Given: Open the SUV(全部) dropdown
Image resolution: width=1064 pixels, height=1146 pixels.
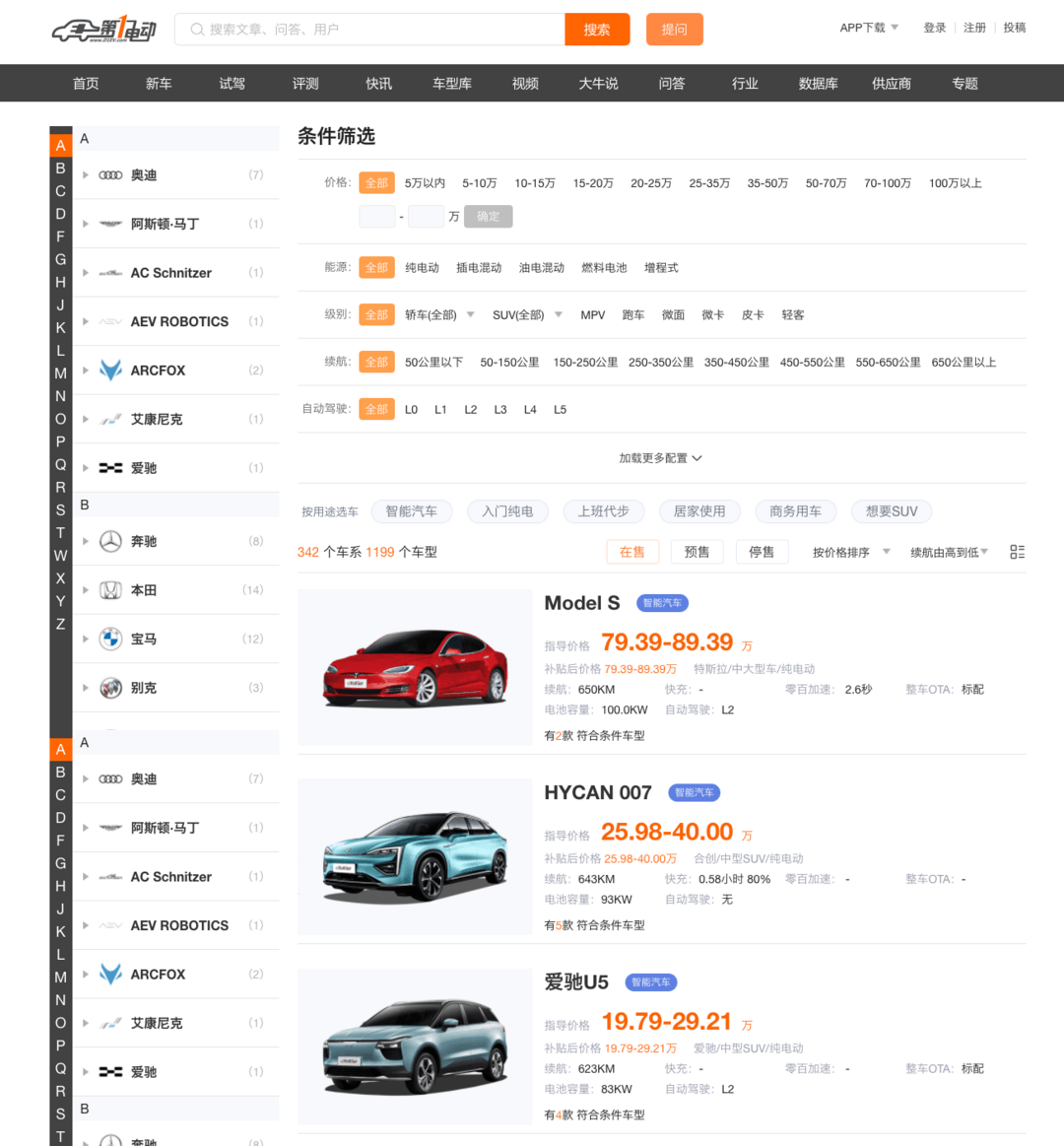Looking at the screenshot, I should point(528,315).
